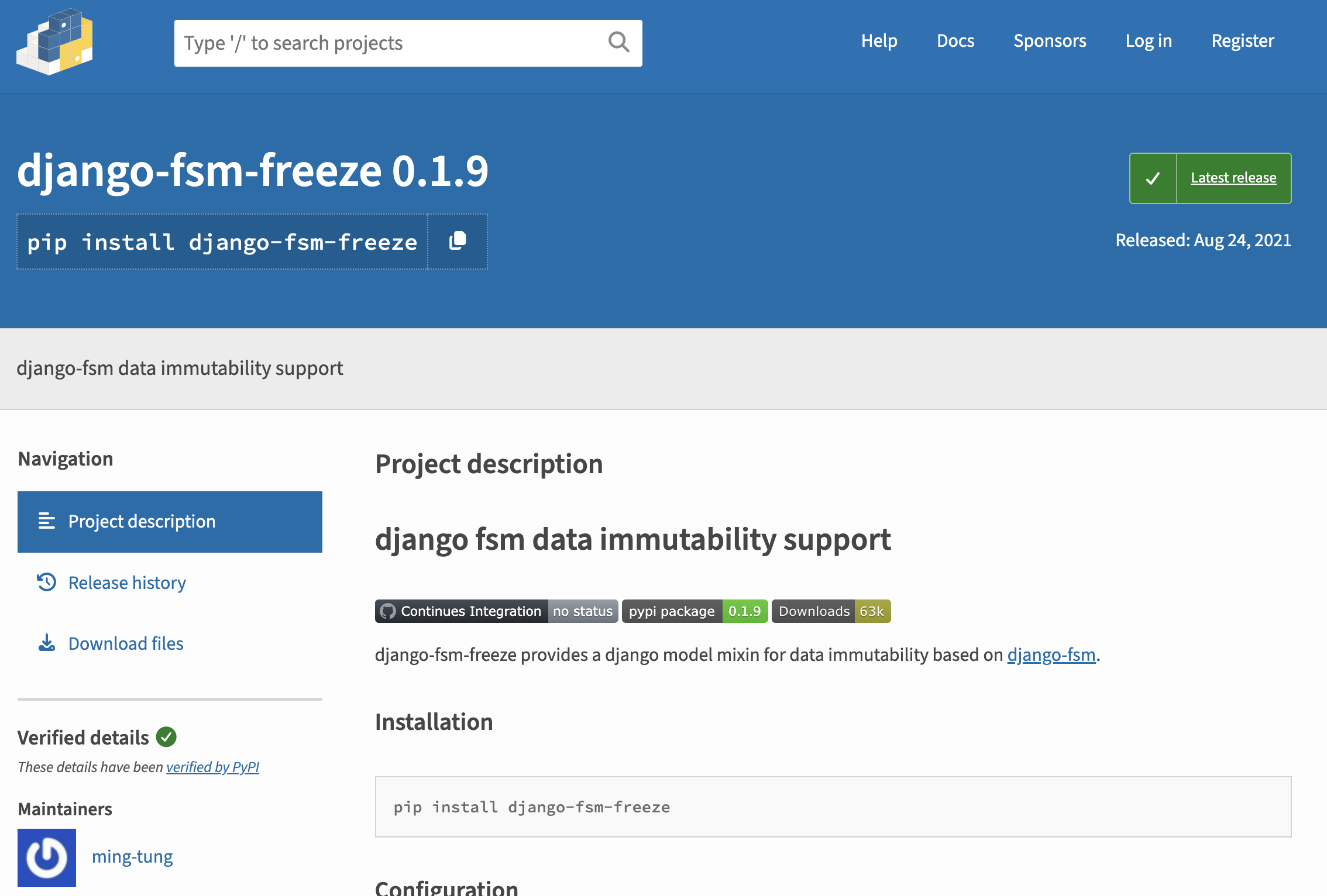Image resolution: width=1327 pixels, height=896 pixels.
Task: Click the header pip install django-fsm-freeze text
Action: 222,242
